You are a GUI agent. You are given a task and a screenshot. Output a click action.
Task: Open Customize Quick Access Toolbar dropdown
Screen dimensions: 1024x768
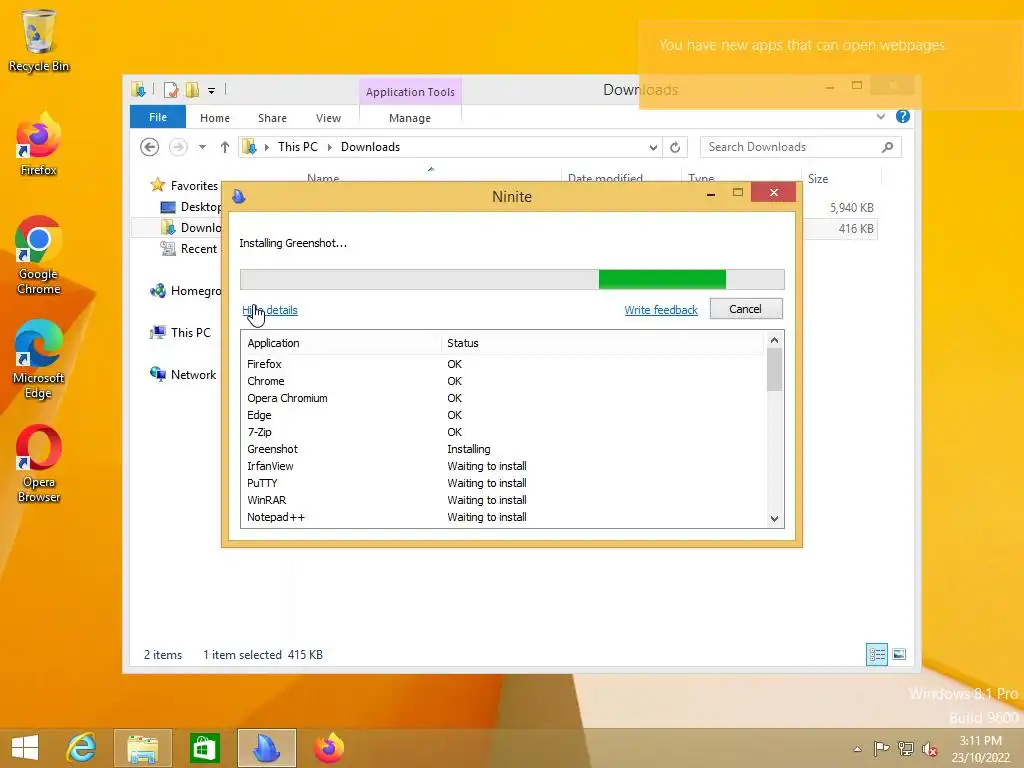tap(212, 91)
